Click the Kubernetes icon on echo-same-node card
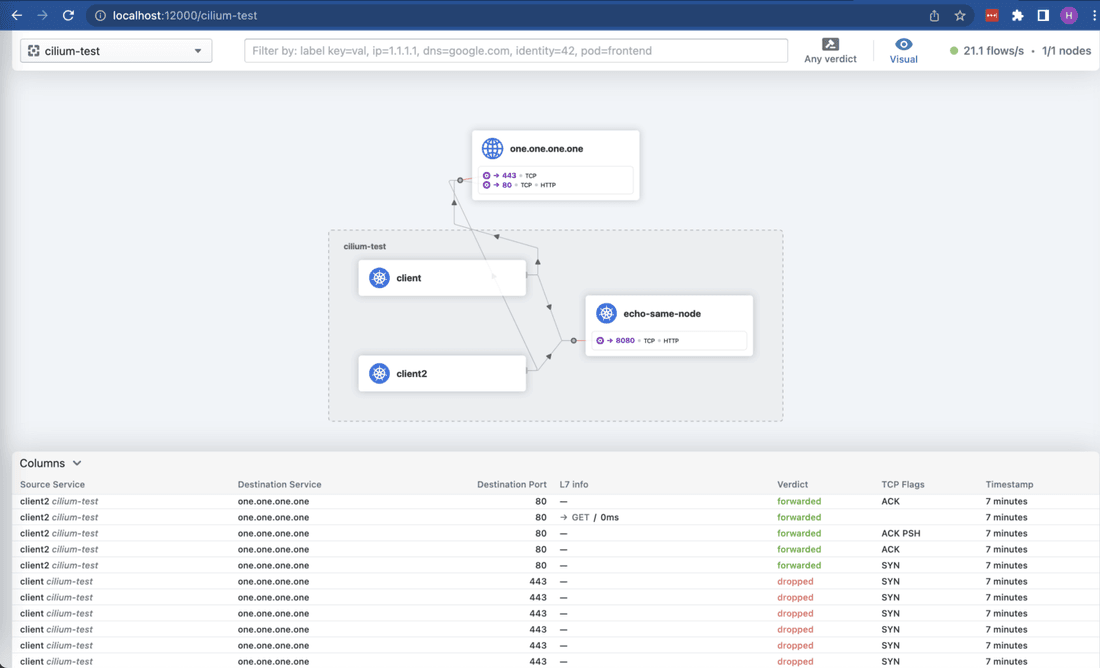Screen dimensions: 1100x668 [606, 313]
